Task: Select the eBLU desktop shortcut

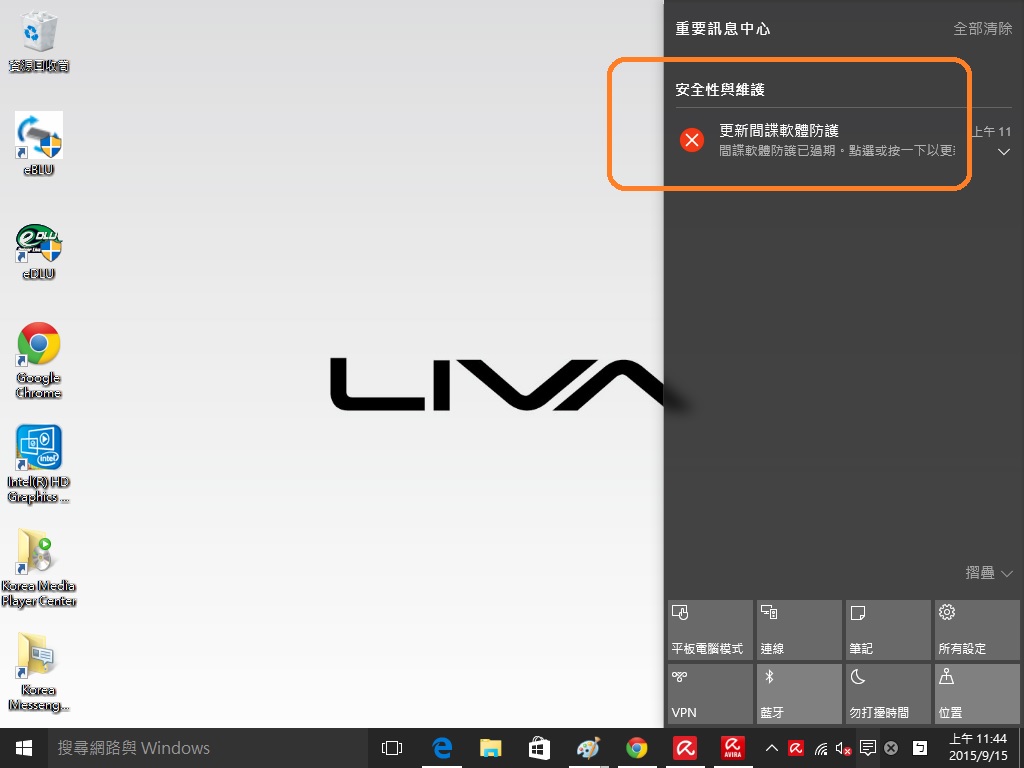Action: tap(39, 144)
